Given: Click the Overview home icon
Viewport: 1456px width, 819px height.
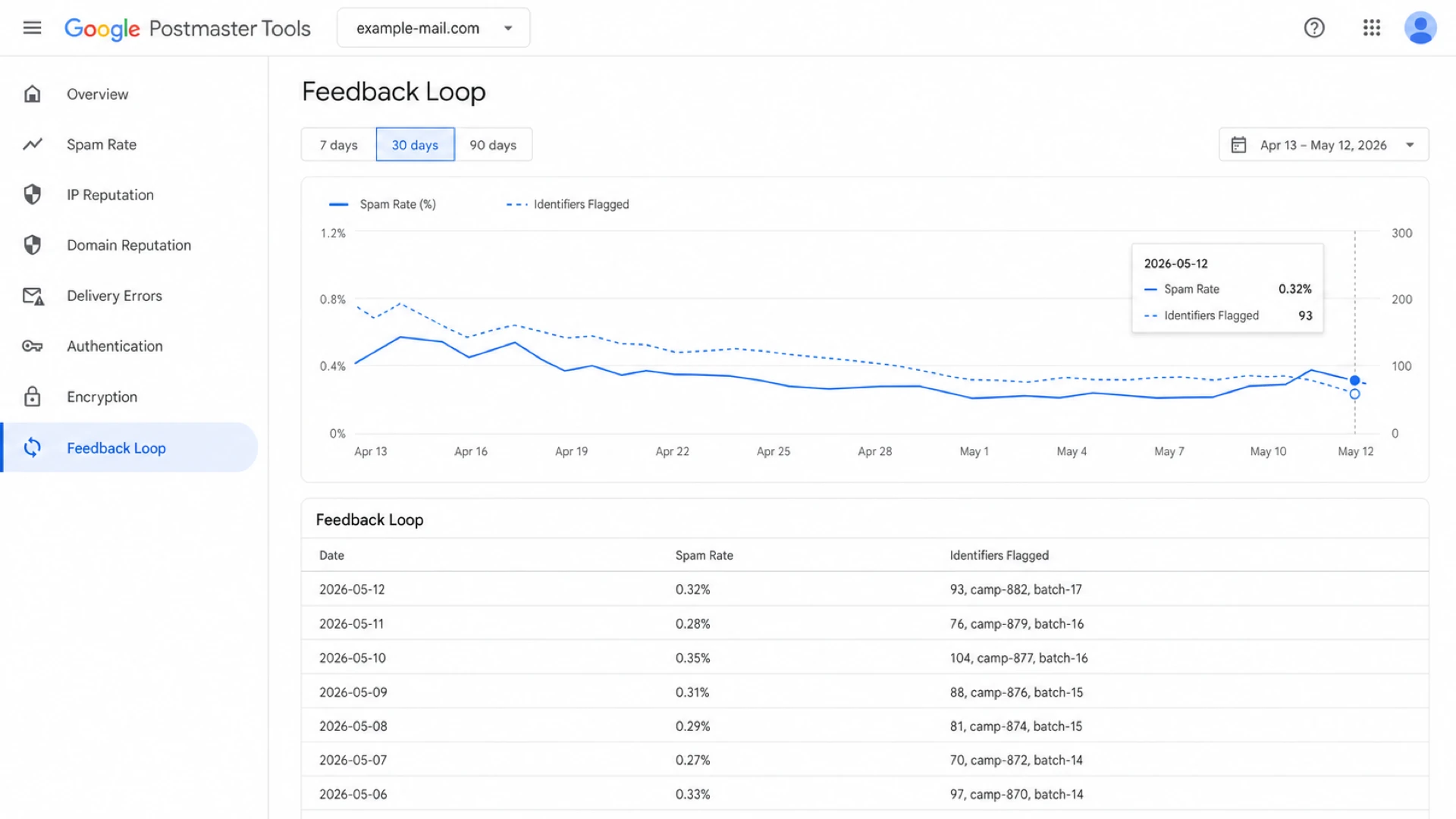Looking at the screenshot, I should pyautogui.click(x=32, y=94).
